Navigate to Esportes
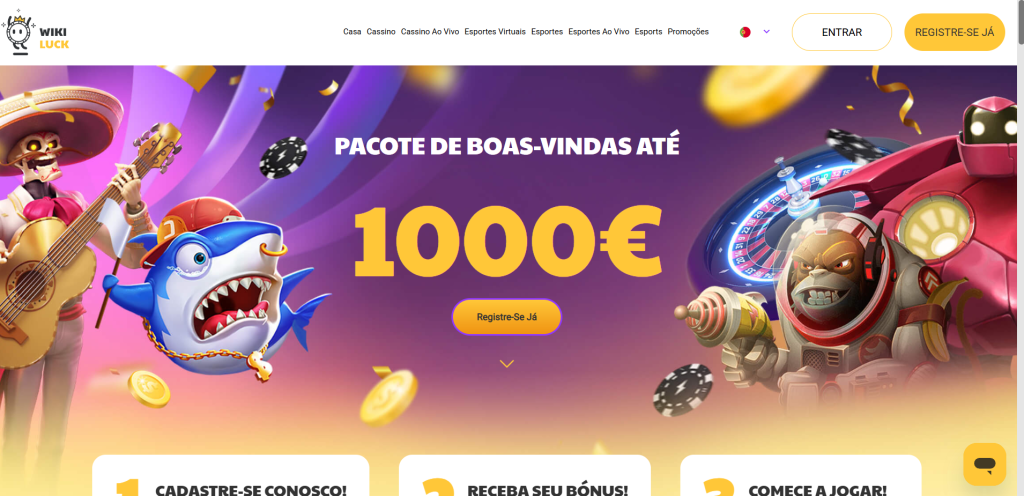This screenshot has height=496, width=1024. coord(547,31)
